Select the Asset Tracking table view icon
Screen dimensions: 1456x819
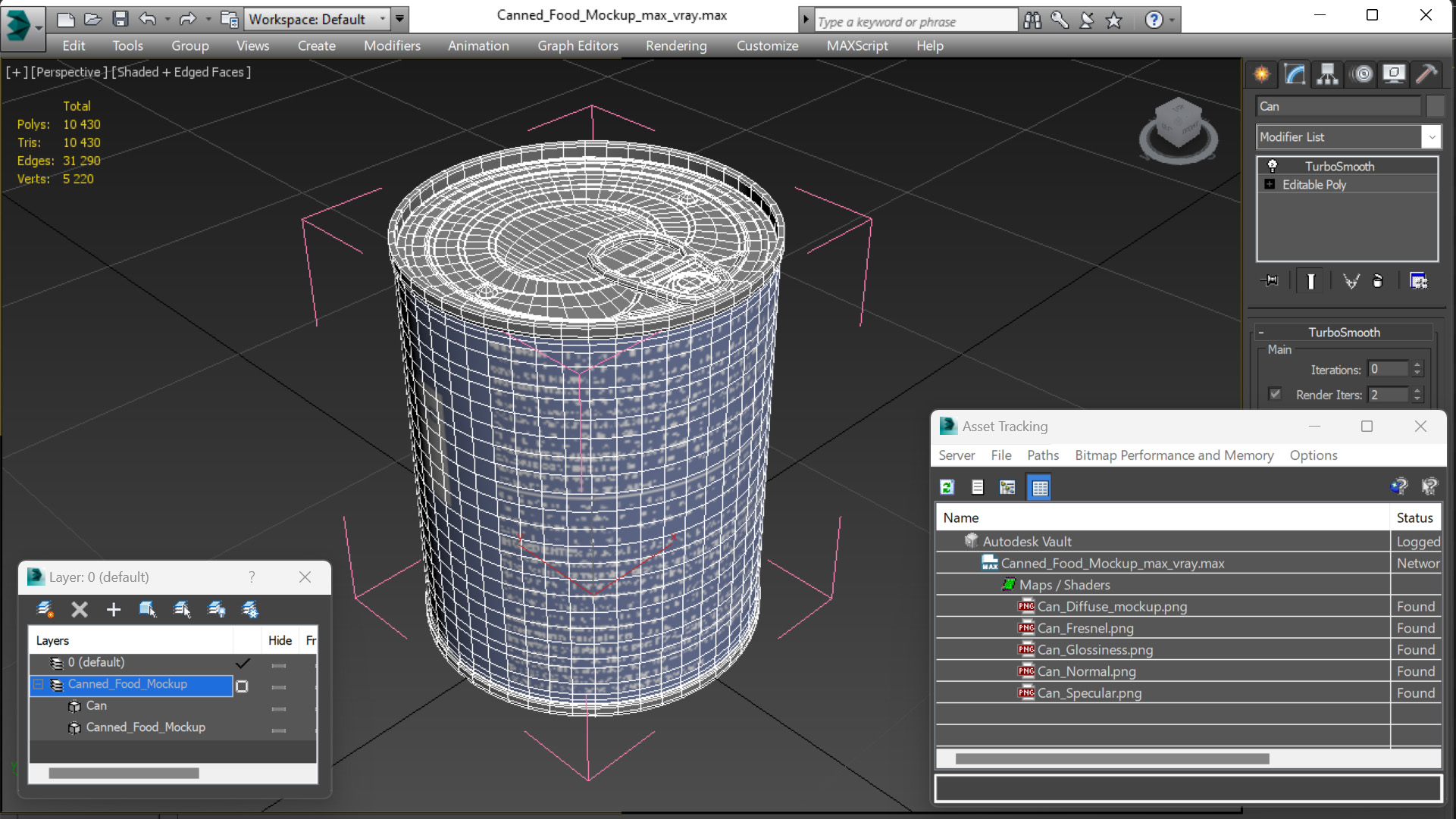click(x=1039, y=487)
